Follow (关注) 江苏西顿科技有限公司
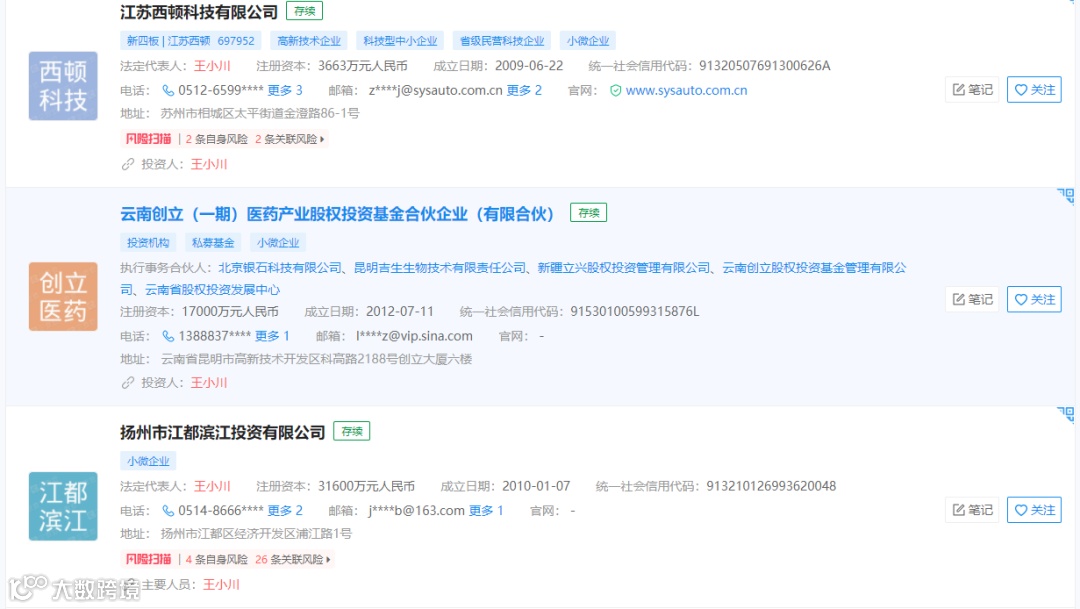This screenshot has height=609, width=1080. click(1034, 90)
